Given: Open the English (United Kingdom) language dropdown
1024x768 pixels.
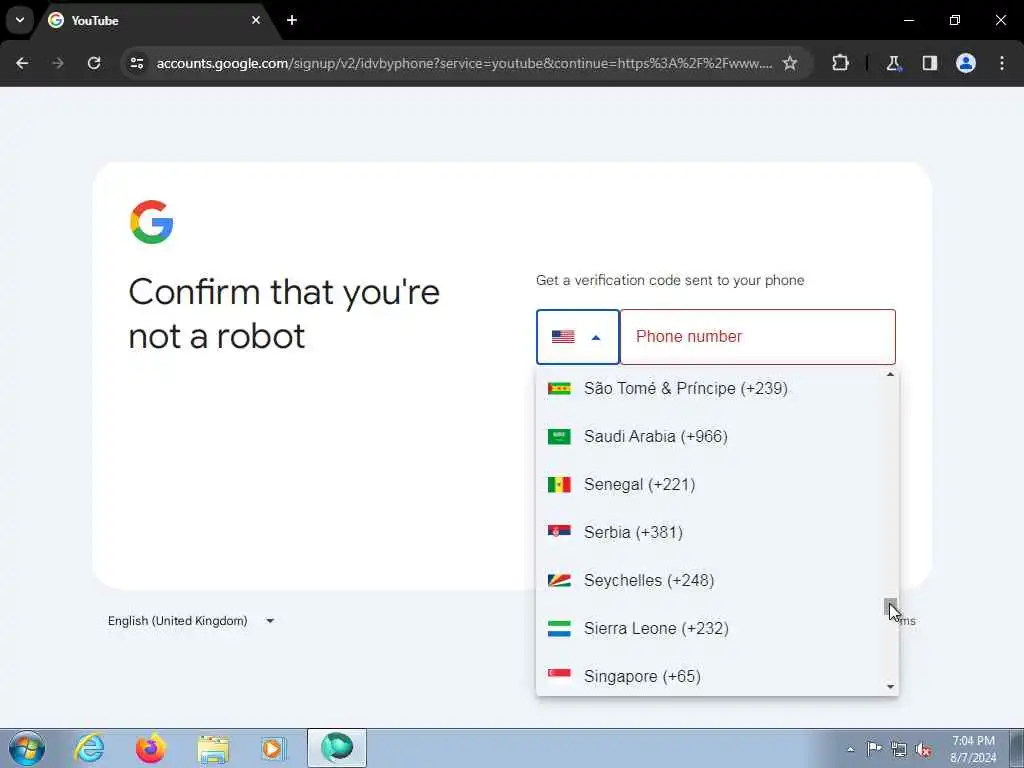Looking at the screenshot, I should 191,621.
